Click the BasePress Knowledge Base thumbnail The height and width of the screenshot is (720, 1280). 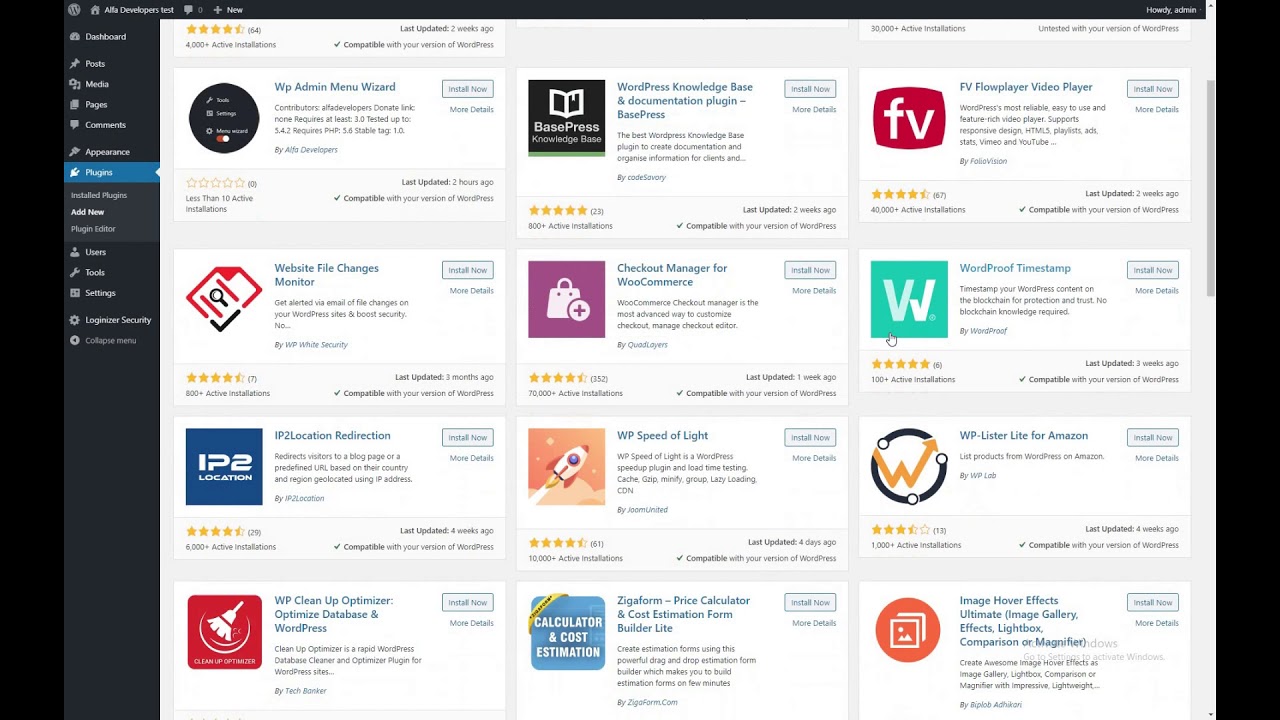[566, 118]
